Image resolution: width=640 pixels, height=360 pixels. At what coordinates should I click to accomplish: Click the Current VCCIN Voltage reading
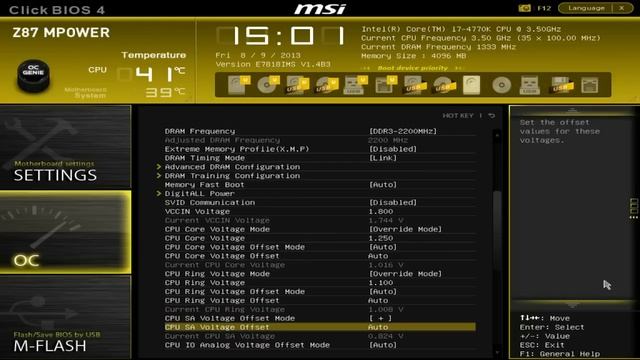click(386, 220)
